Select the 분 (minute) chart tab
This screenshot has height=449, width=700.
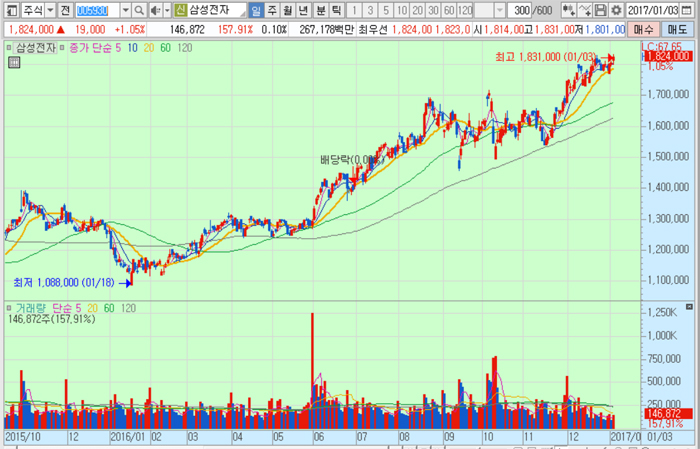tap(321, 10)
